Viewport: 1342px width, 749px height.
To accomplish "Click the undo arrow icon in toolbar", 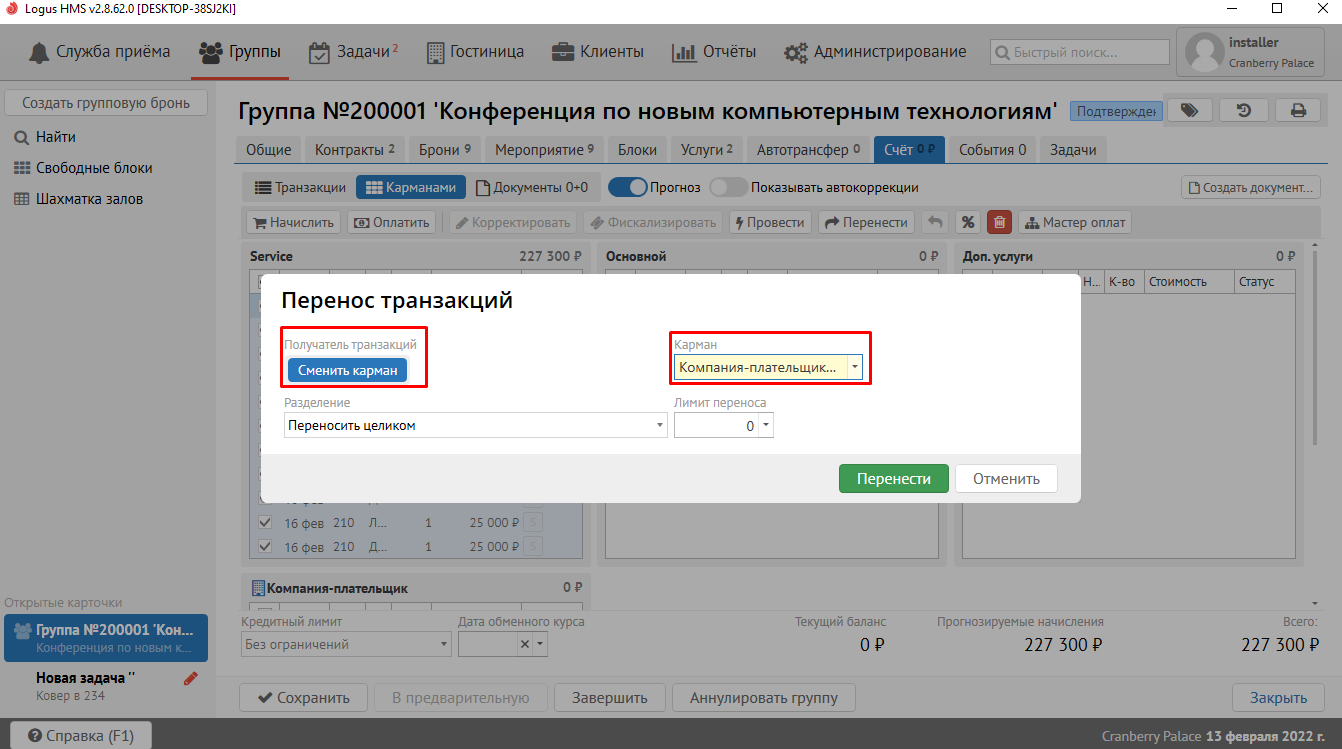I will 934,222.
